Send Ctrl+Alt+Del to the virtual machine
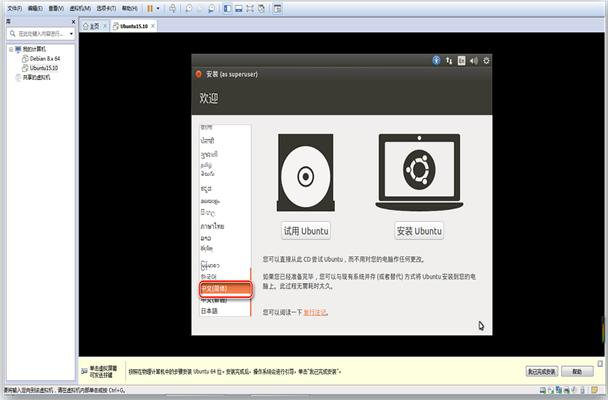Image resolution: width=608 pixels, height=400 pixels. point(172,8)
